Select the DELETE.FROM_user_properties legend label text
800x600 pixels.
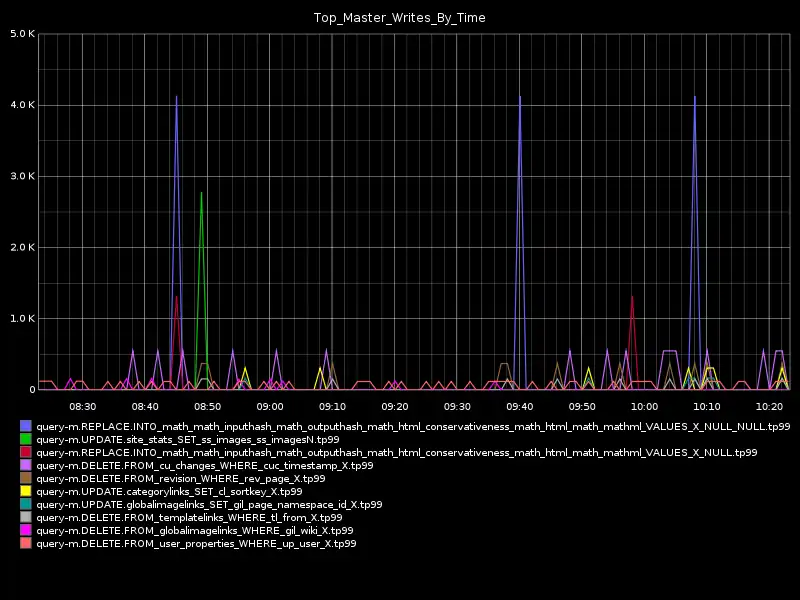coord(195,543)
